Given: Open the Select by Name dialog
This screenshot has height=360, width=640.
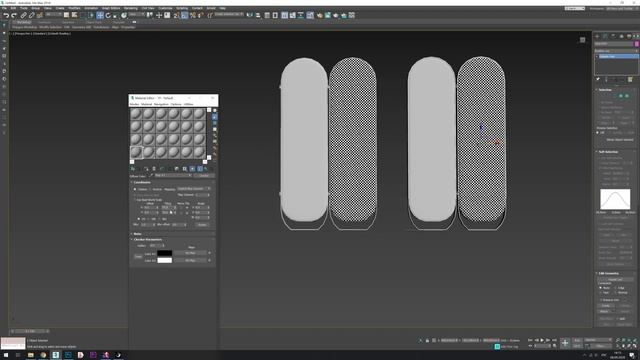Looking at the screenshot, I should coord(74,15).
